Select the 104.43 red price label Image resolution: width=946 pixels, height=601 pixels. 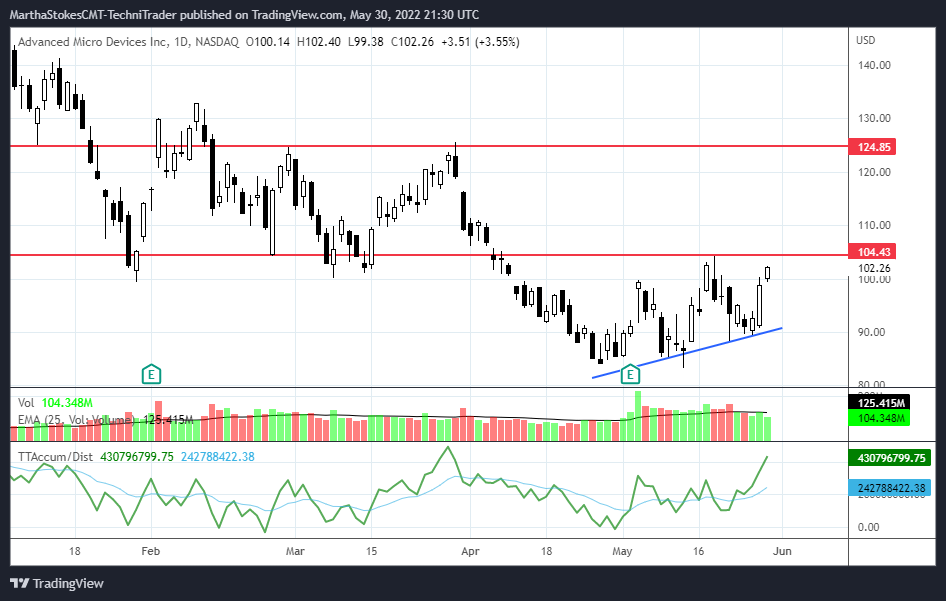coord(872,252)
